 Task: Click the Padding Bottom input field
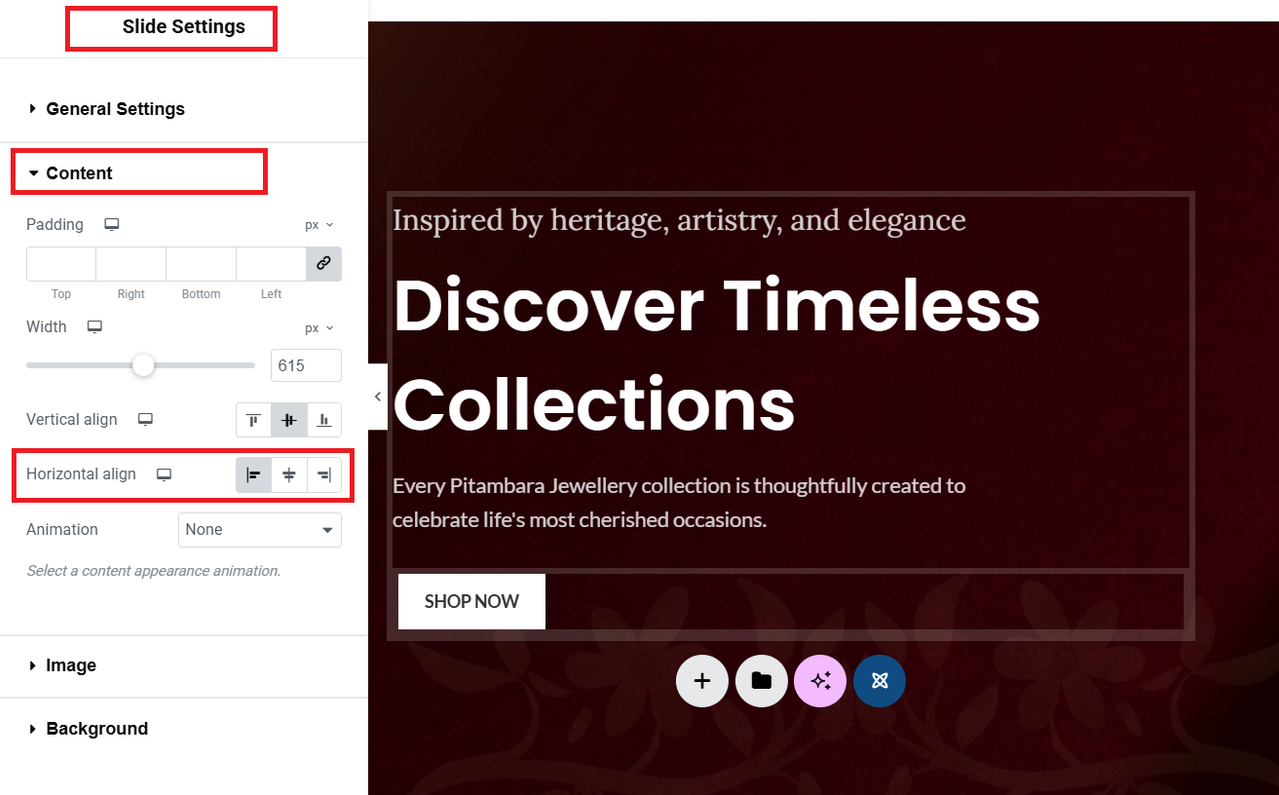pyautogui.click(x=201, y=264)
